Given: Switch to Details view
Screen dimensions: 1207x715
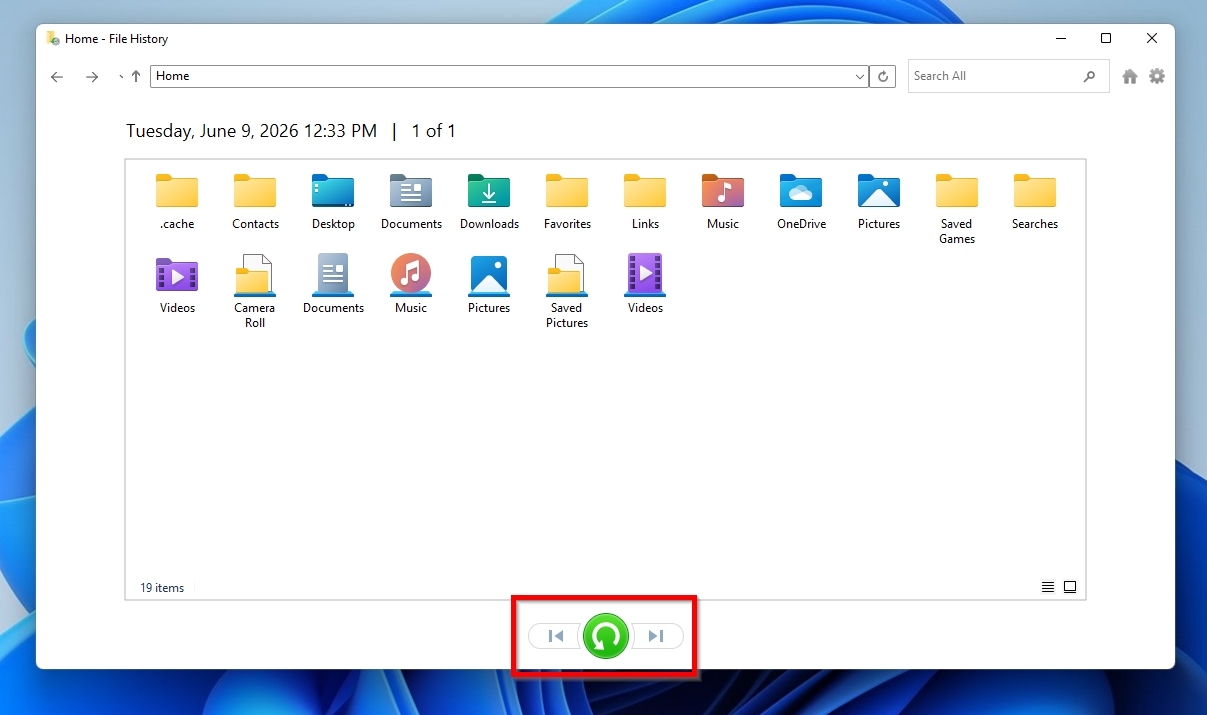Looking at the screenshot, I should click(1048, 587).
